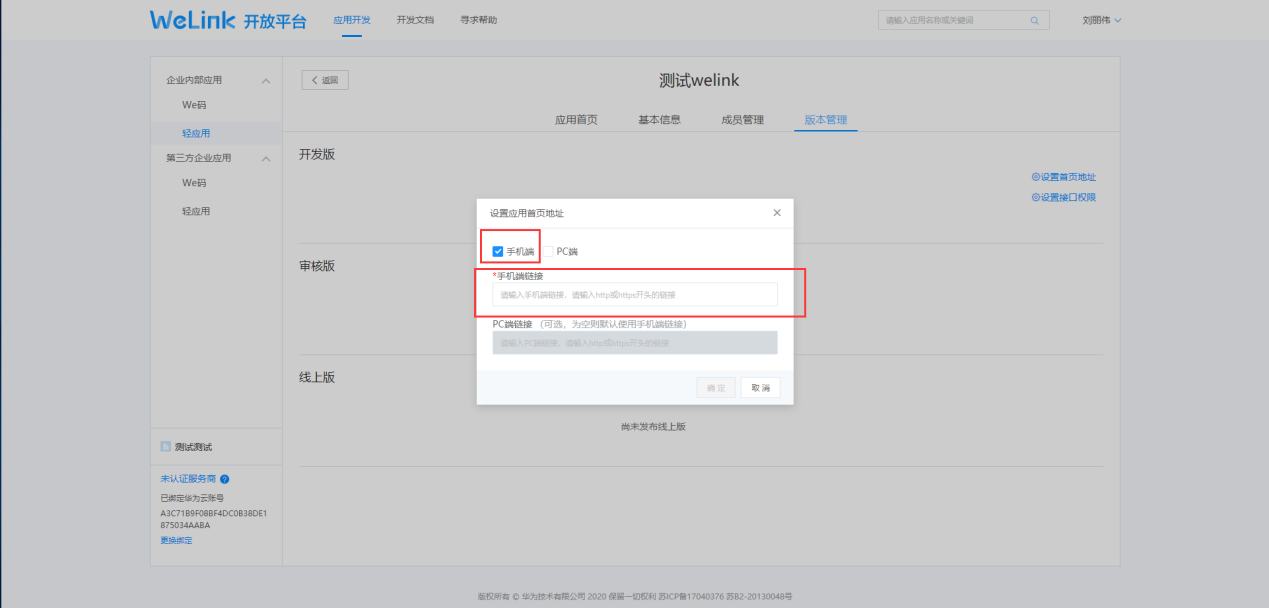Image resolution: width=1269 pixels, height=608 pixels.
Task: Click the A3C71B9F08BF account ID text
Action: coord(213,518)
